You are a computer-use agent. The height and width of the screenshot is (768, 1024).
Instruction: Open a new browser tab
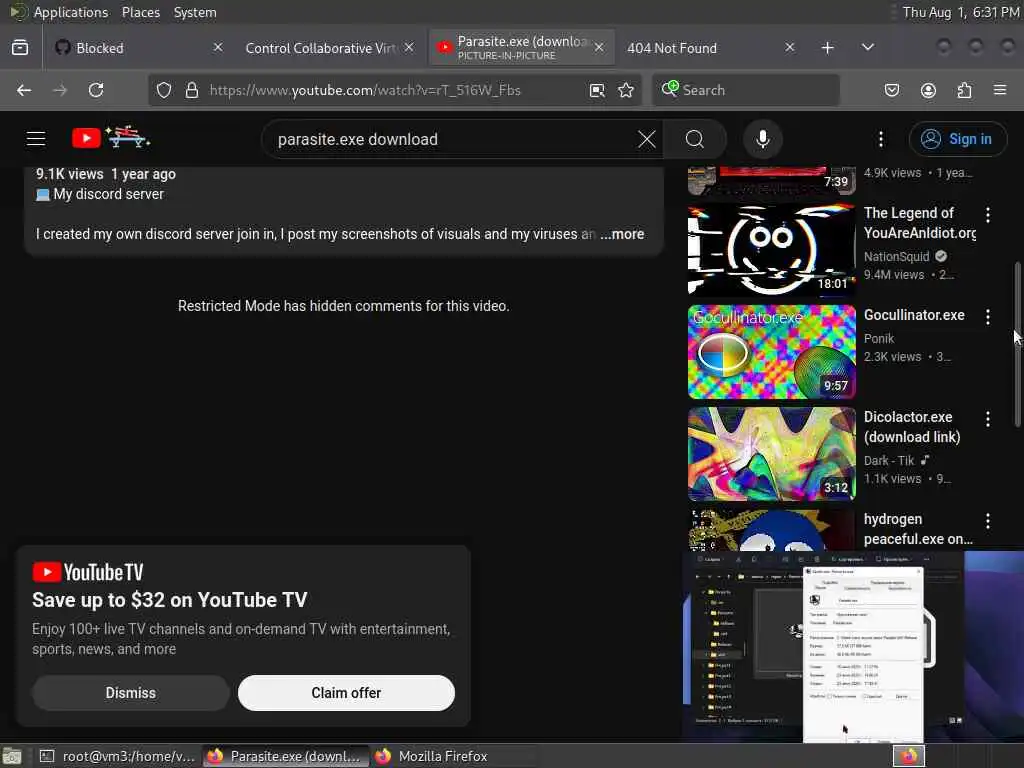pyautogui.click(x=827, y=48)
